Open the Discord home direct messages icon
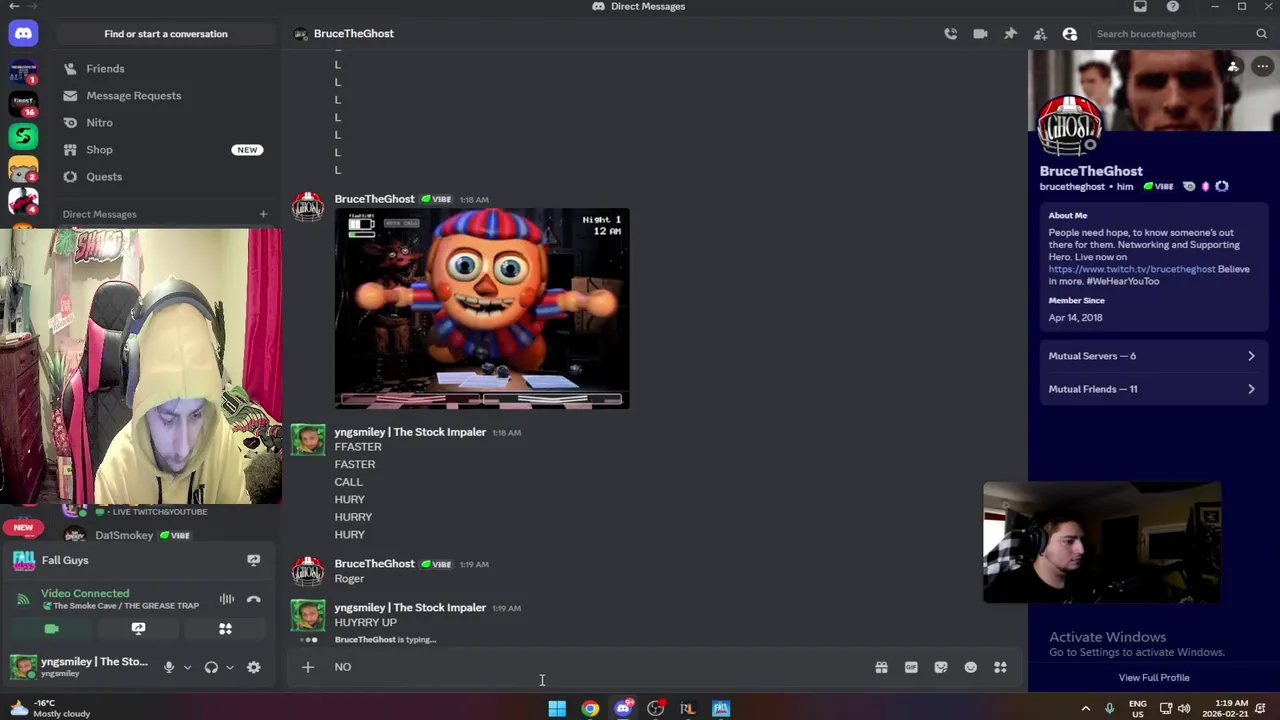Screen dimensions: 1280x720 [x=23, y=33]
